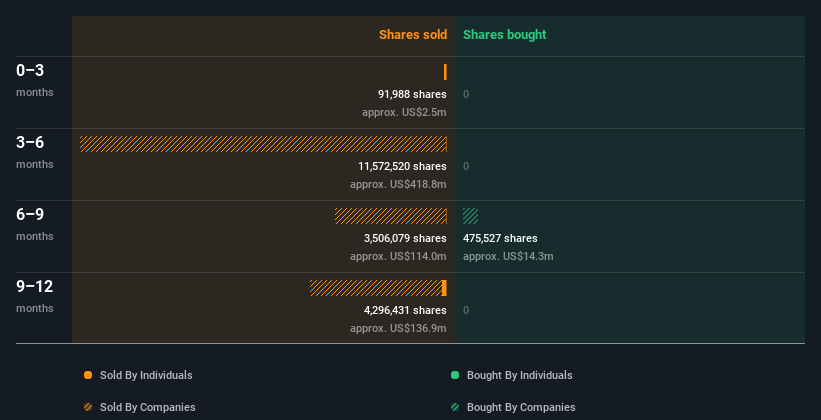Select the 0–3 months sold bar
The height and width of the screenshot is (420, 821).
pyautogui.click(x=445, y=72)
